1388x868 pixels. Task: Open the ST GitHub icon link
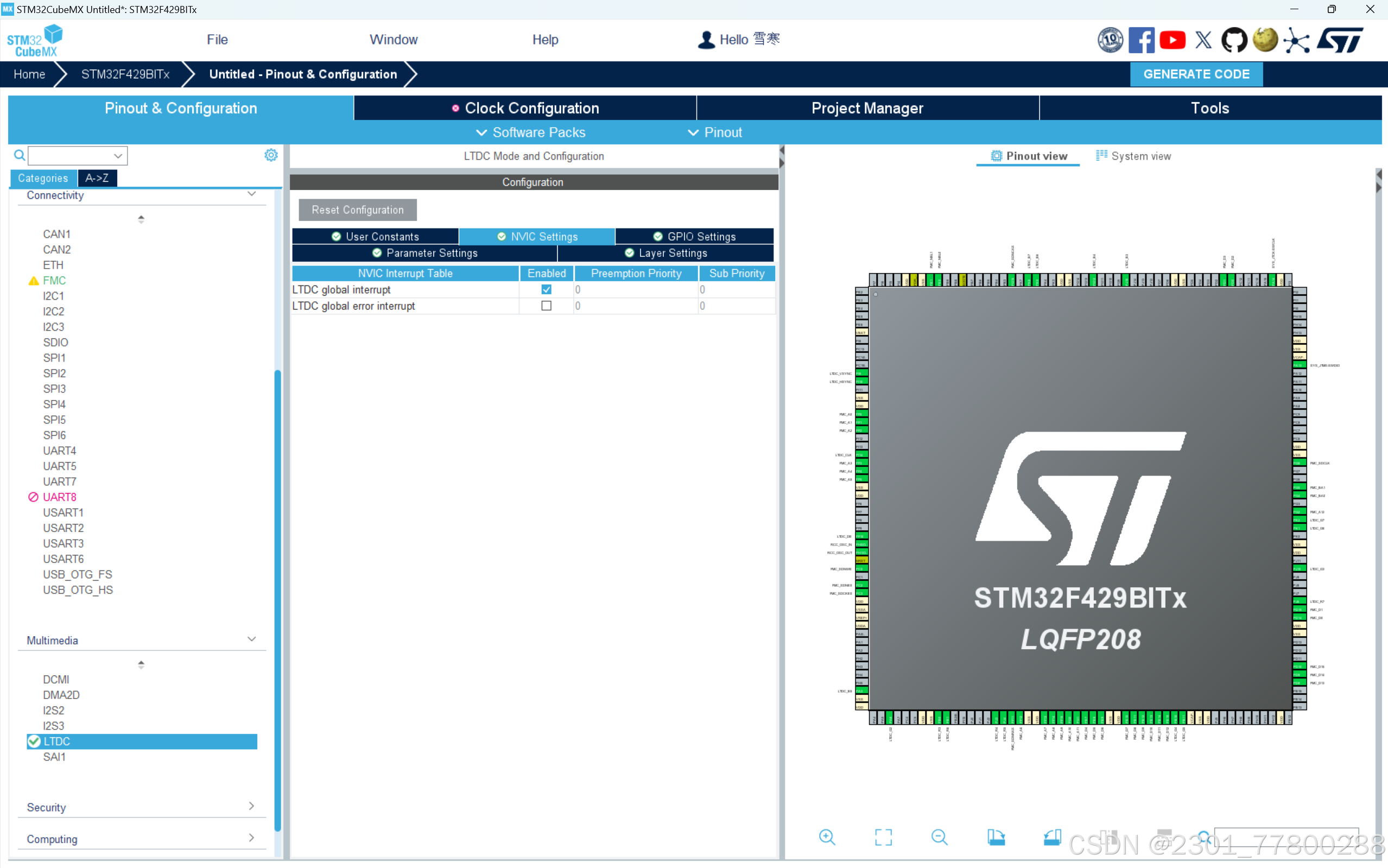click(1234, 40)
